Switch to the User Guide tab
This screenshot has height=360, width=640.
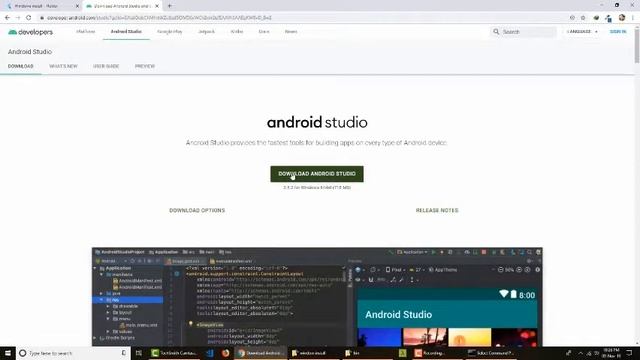tap(106, 66)
